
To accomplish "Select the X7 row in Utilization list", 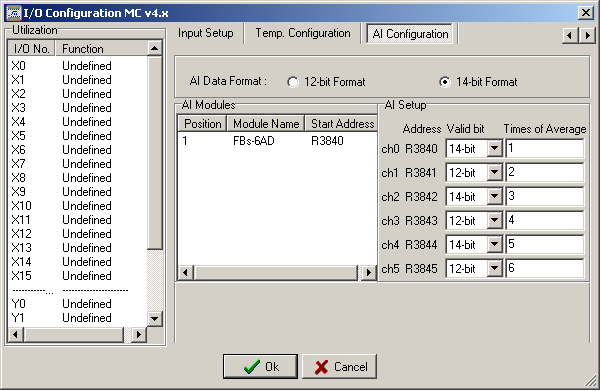I will [77, 164].
